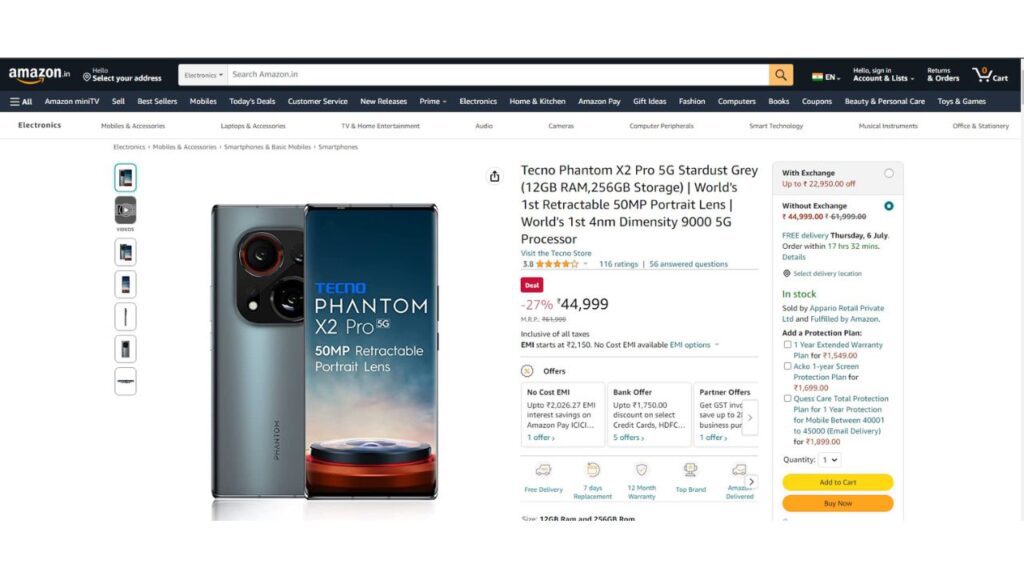Check the 1 Year Extended Warranty Plan box

pos(787,345)
